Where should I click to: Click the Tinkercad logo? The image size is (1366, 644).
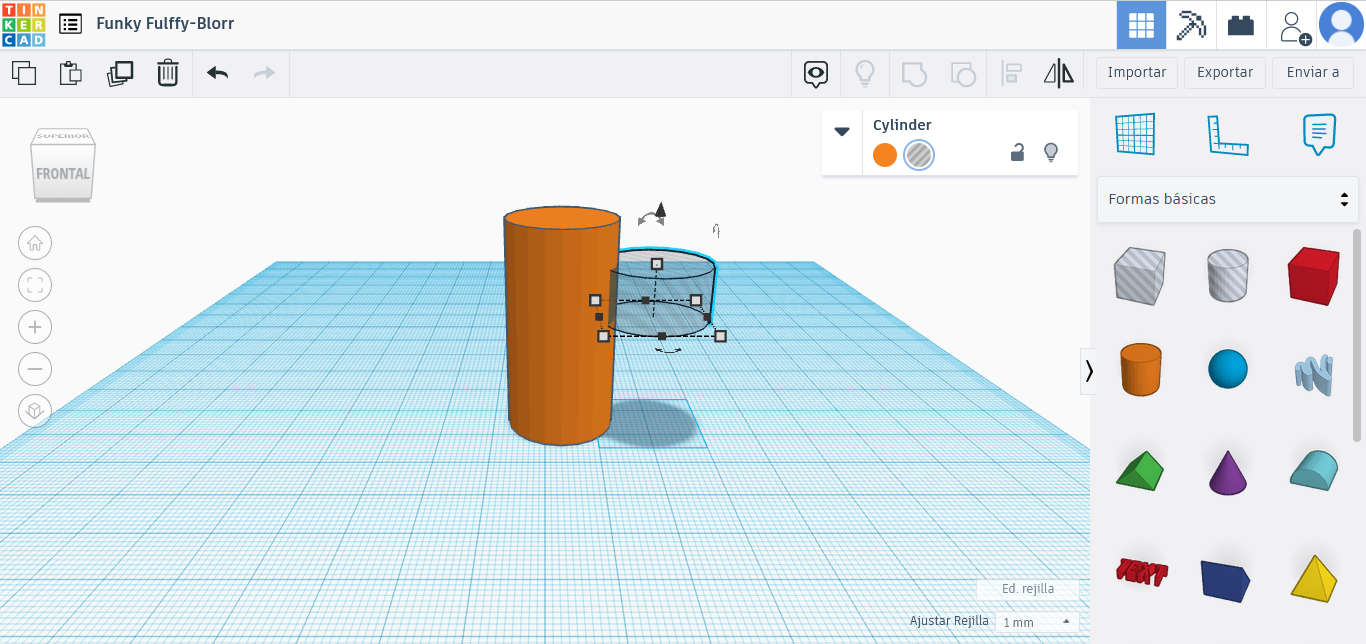pos(24,24)
